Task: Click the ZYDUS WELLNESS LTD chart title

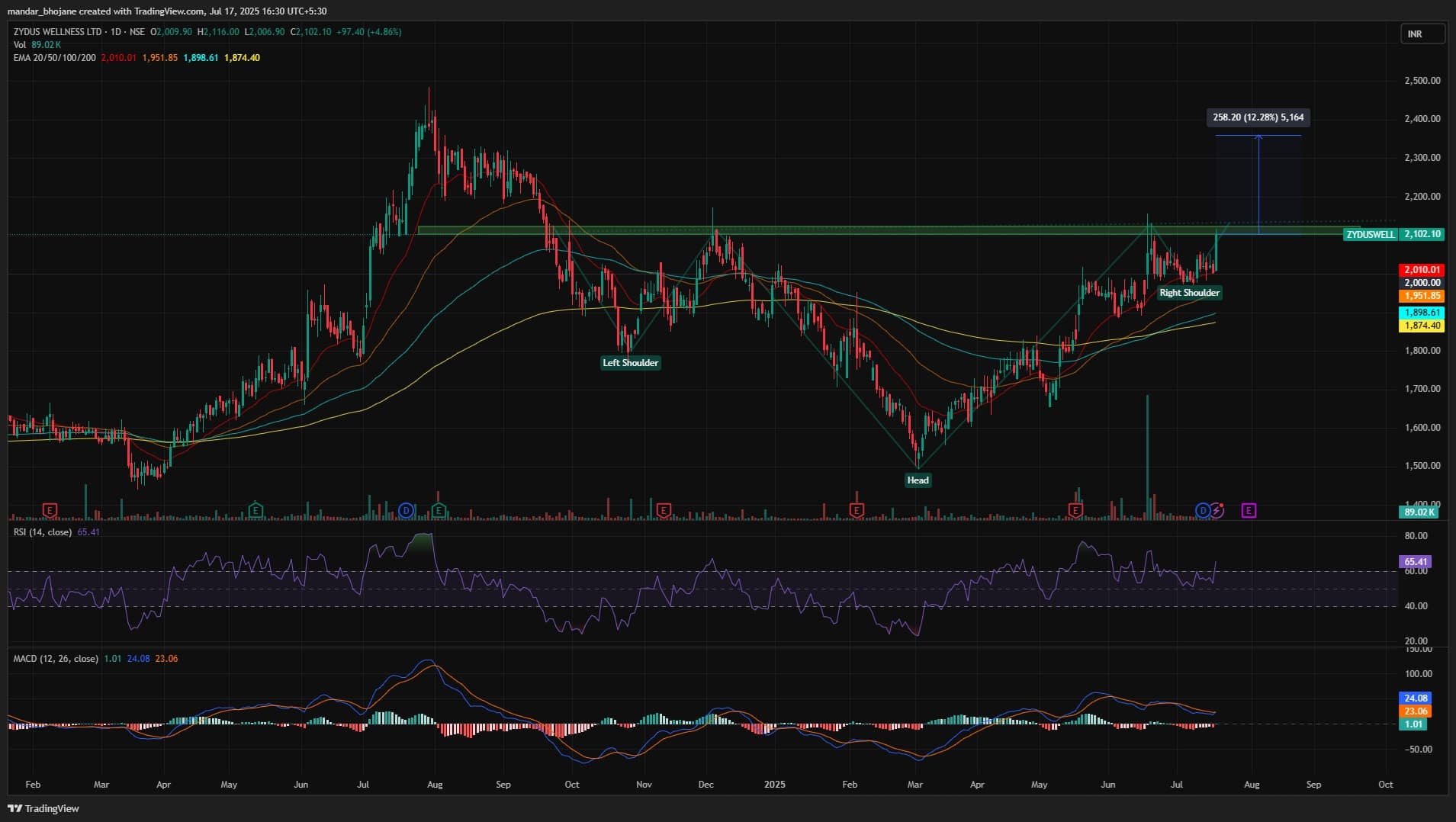Action: [x=57, y=32]
